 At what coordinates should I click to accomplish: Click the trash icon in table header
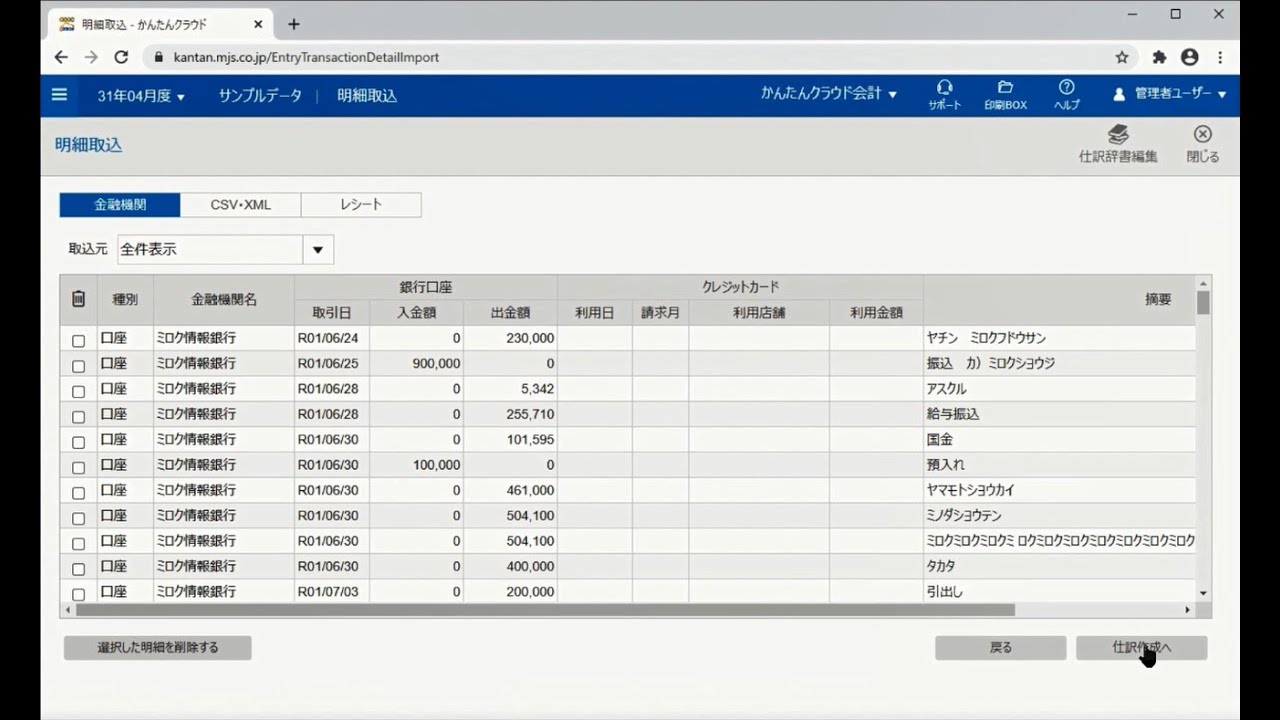79,299
